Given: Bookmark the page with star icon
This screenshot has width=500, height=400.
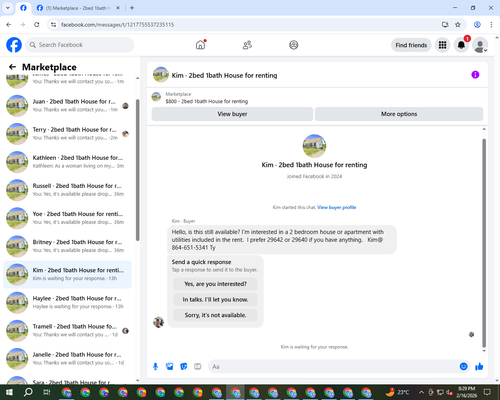Looking at the screenshot, I should click(458, 25).
